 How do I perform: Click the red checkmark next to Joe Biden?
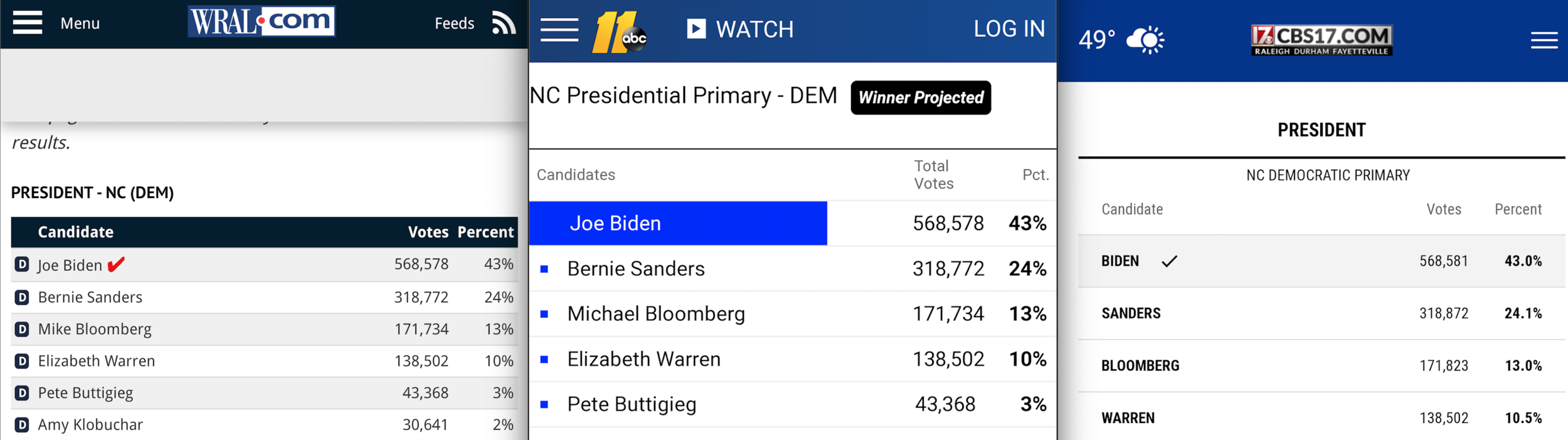click(x=116, y=265)
